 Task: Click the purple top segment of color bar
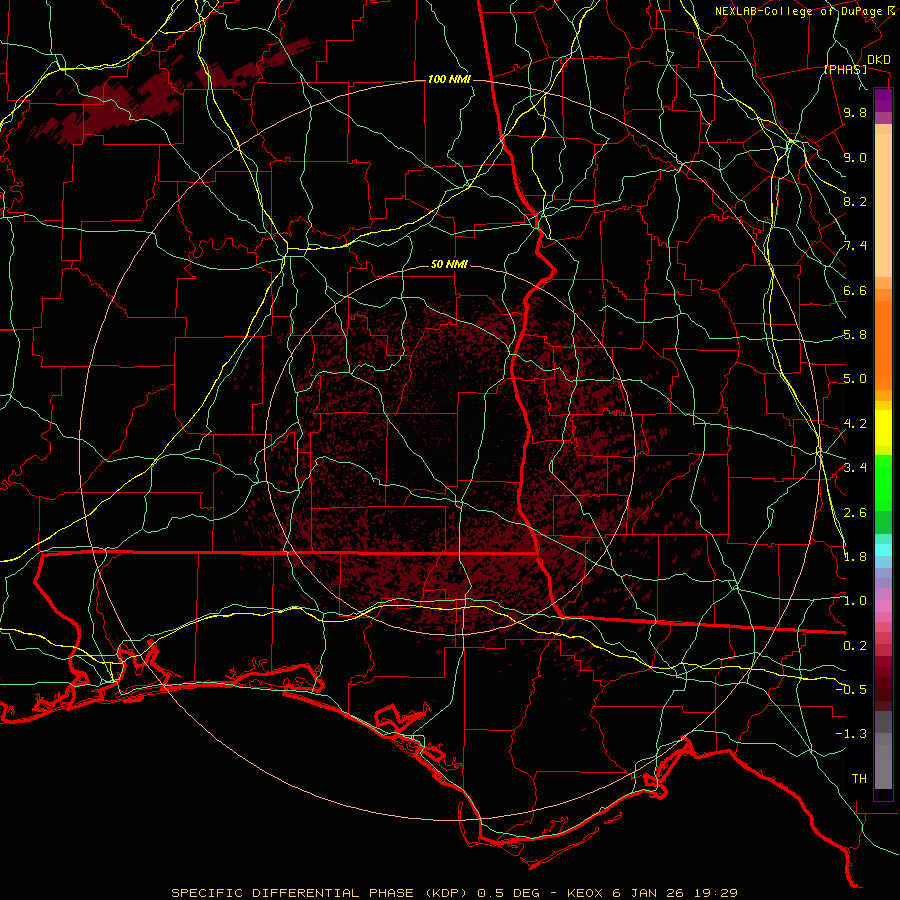pyautogui.click(x=883, y=100)
